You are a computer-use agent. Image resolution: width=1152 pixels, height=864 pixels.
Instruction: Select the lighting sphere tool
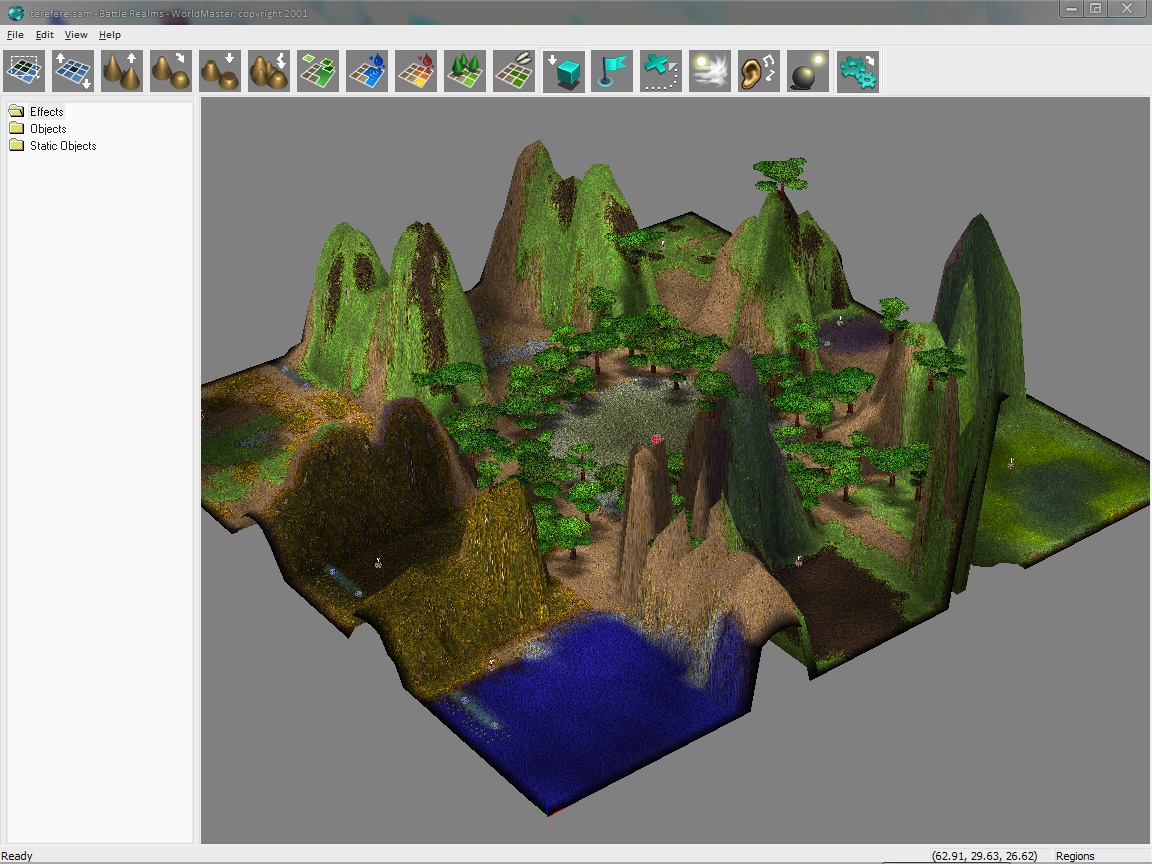coord(808,71)
